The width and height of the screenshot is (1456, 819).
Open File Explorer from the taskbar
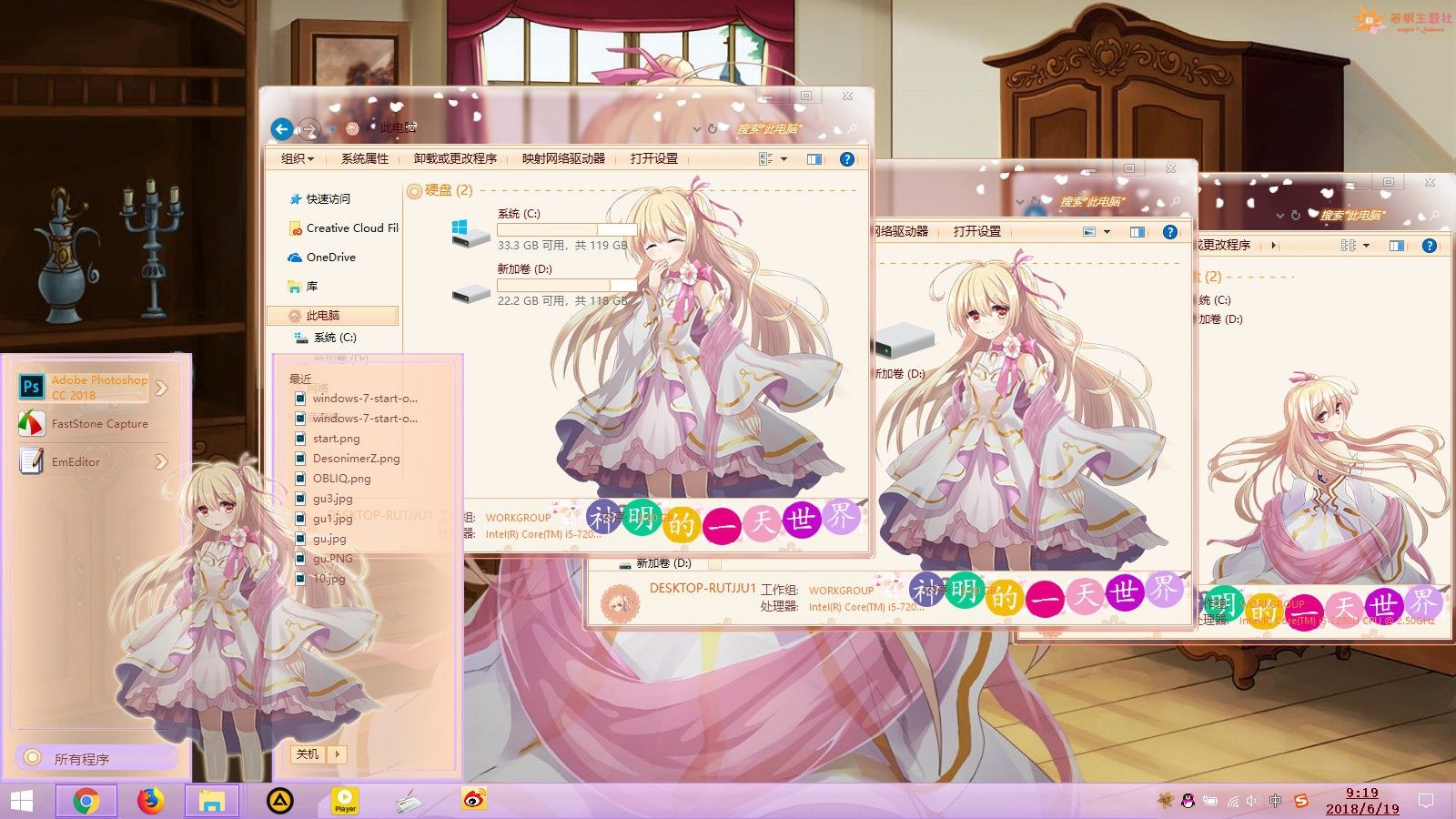(212, 801)
